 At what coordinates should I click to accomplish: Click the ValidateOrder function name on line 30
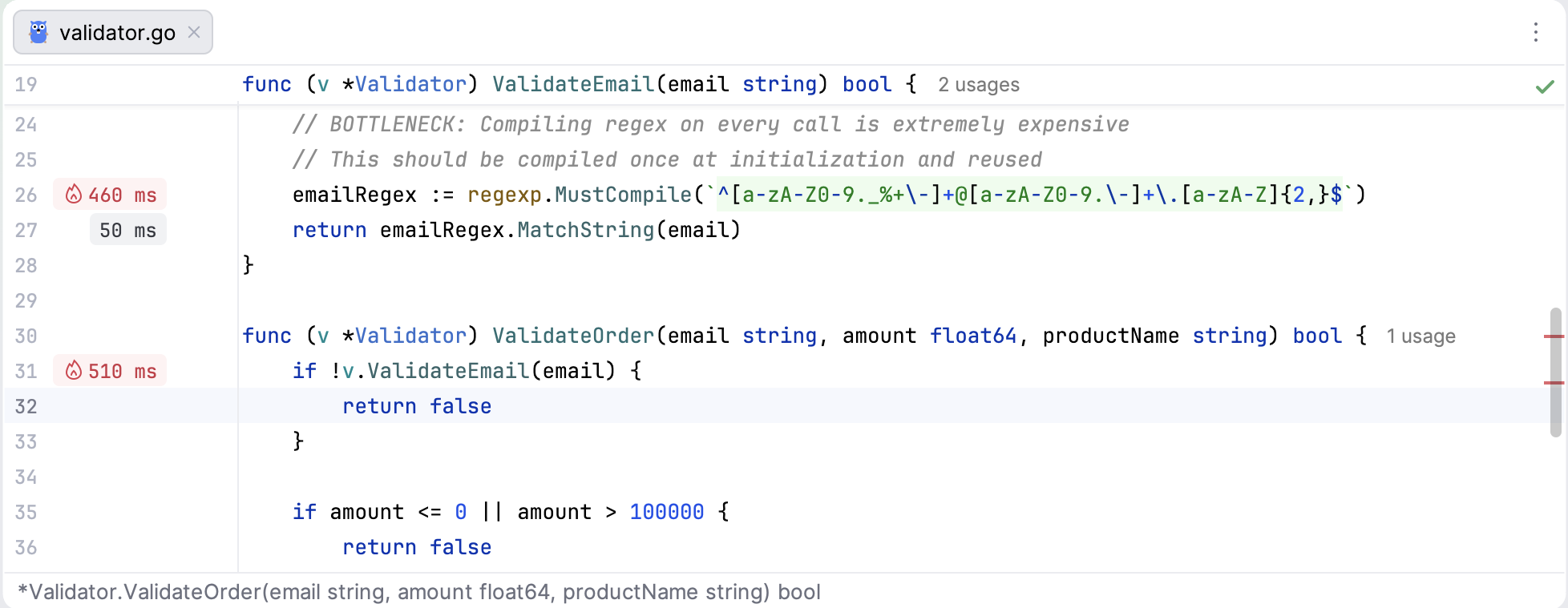coord(573,336)
